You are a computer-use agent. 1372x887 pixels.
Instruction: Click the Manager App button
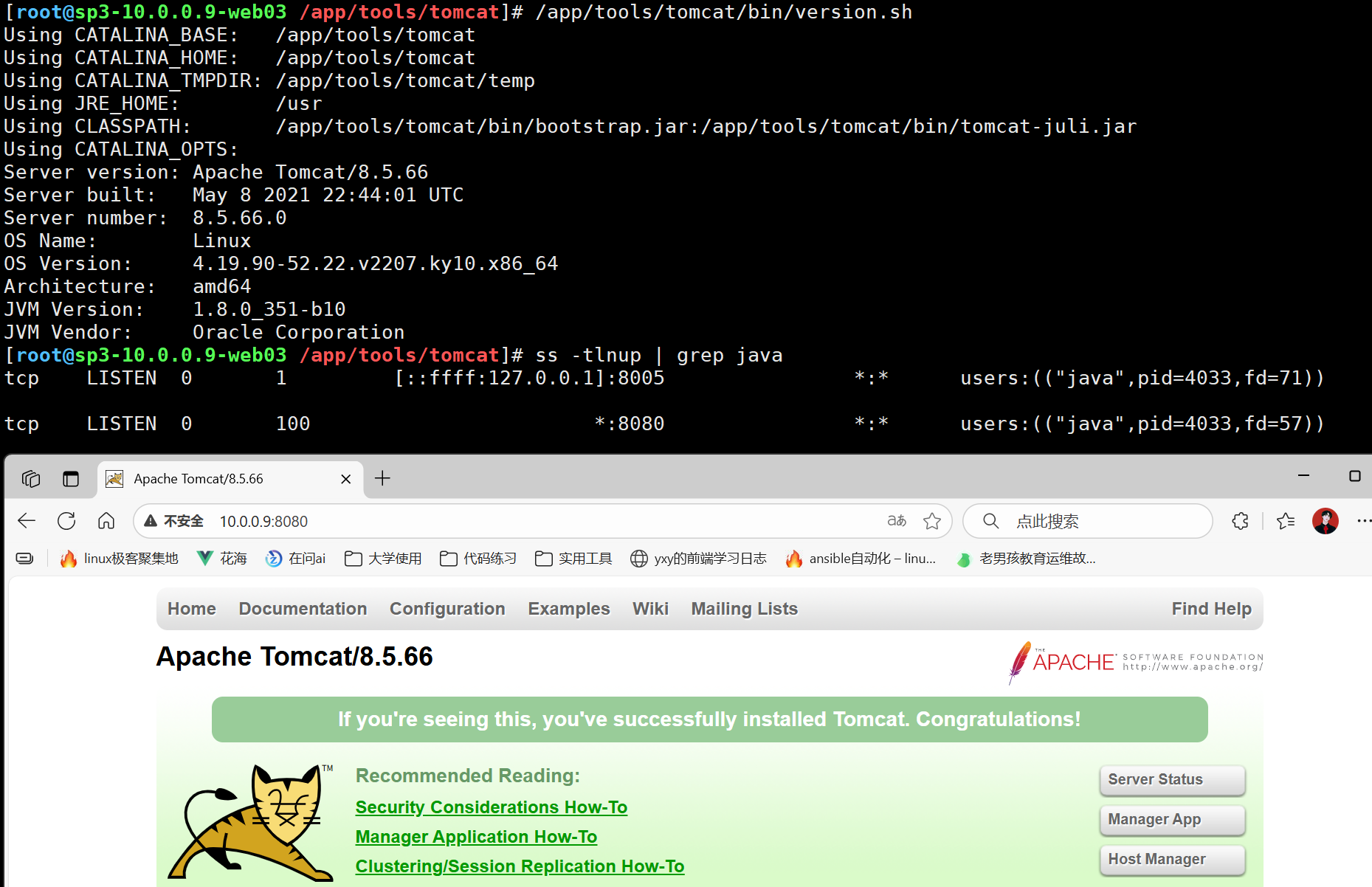[1172, 820]
